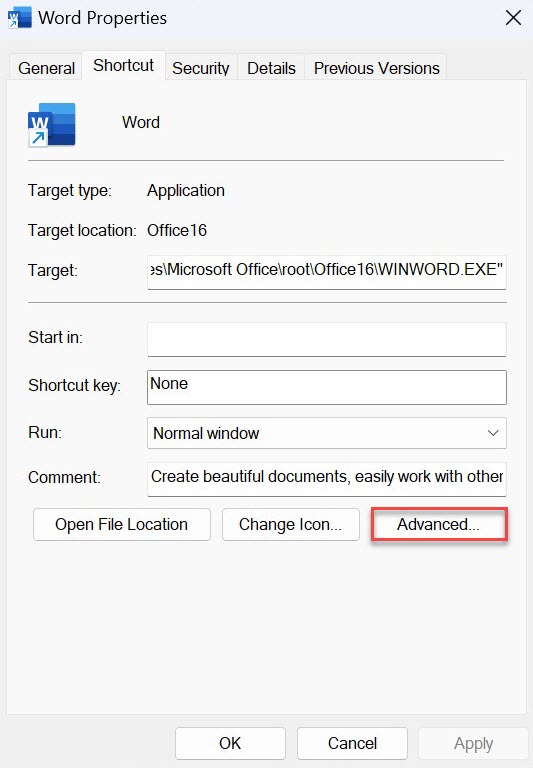Close the Word Properties dialog
The image size is (533, 768).
coord(513,18)
